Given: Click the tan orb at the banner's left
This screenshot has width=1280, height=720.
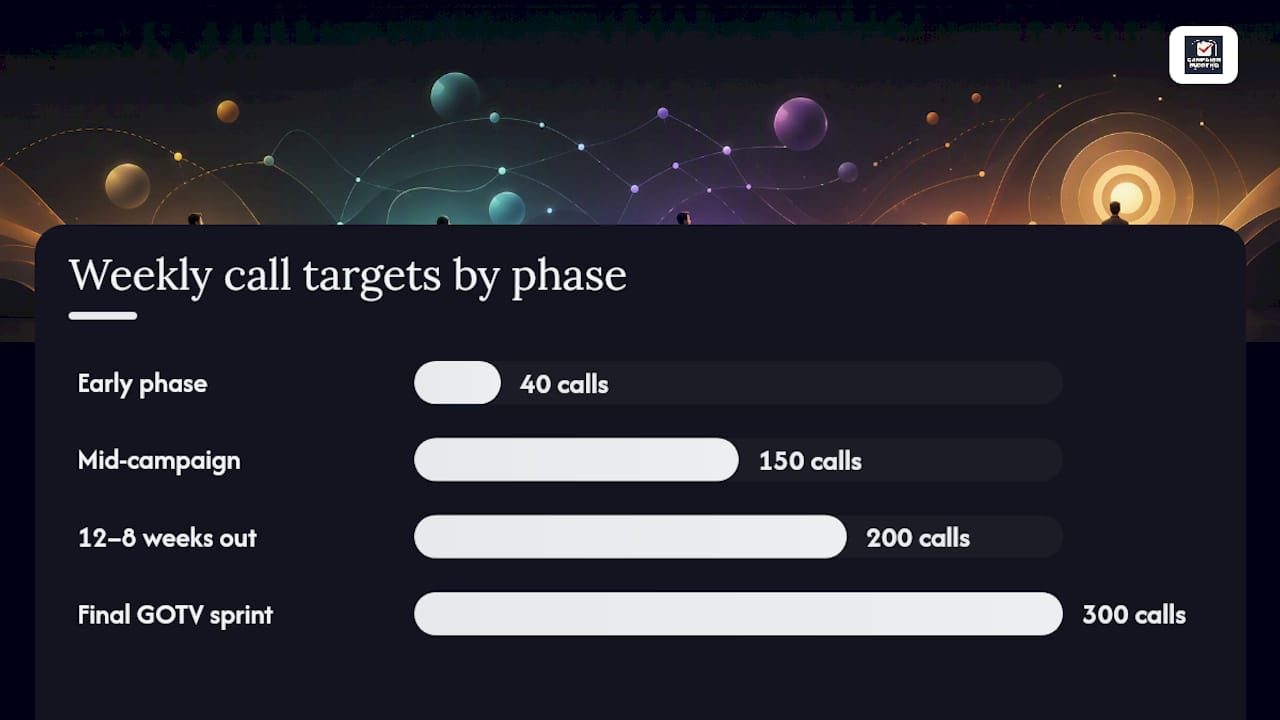Looking at the screenshot, I should click(x=127, y=186).
